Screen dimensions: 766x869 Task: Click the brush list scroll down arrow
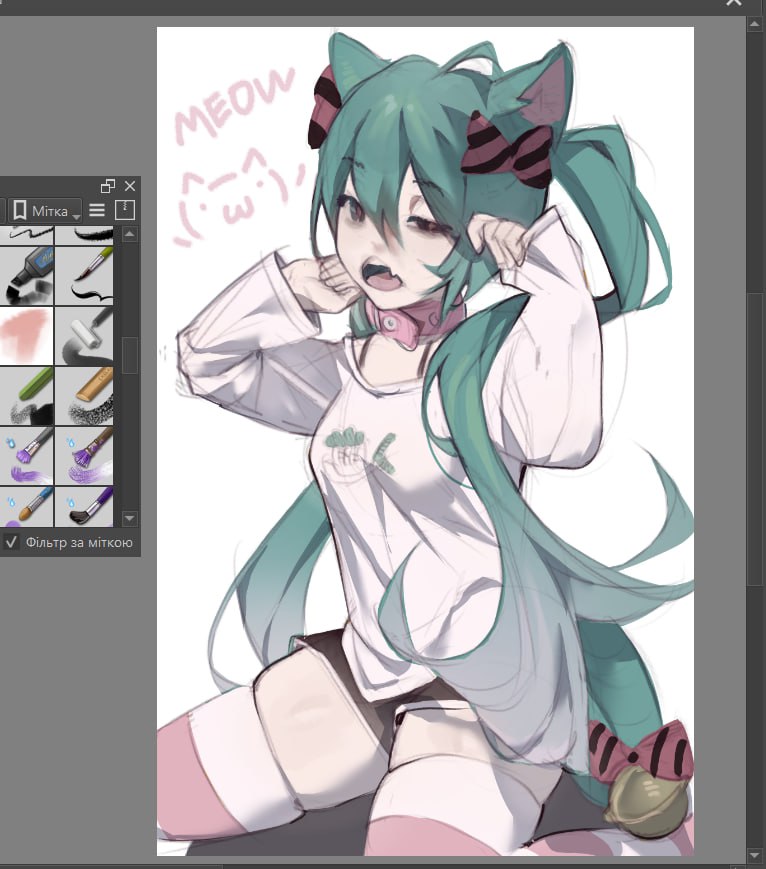[x=129, y=519]
